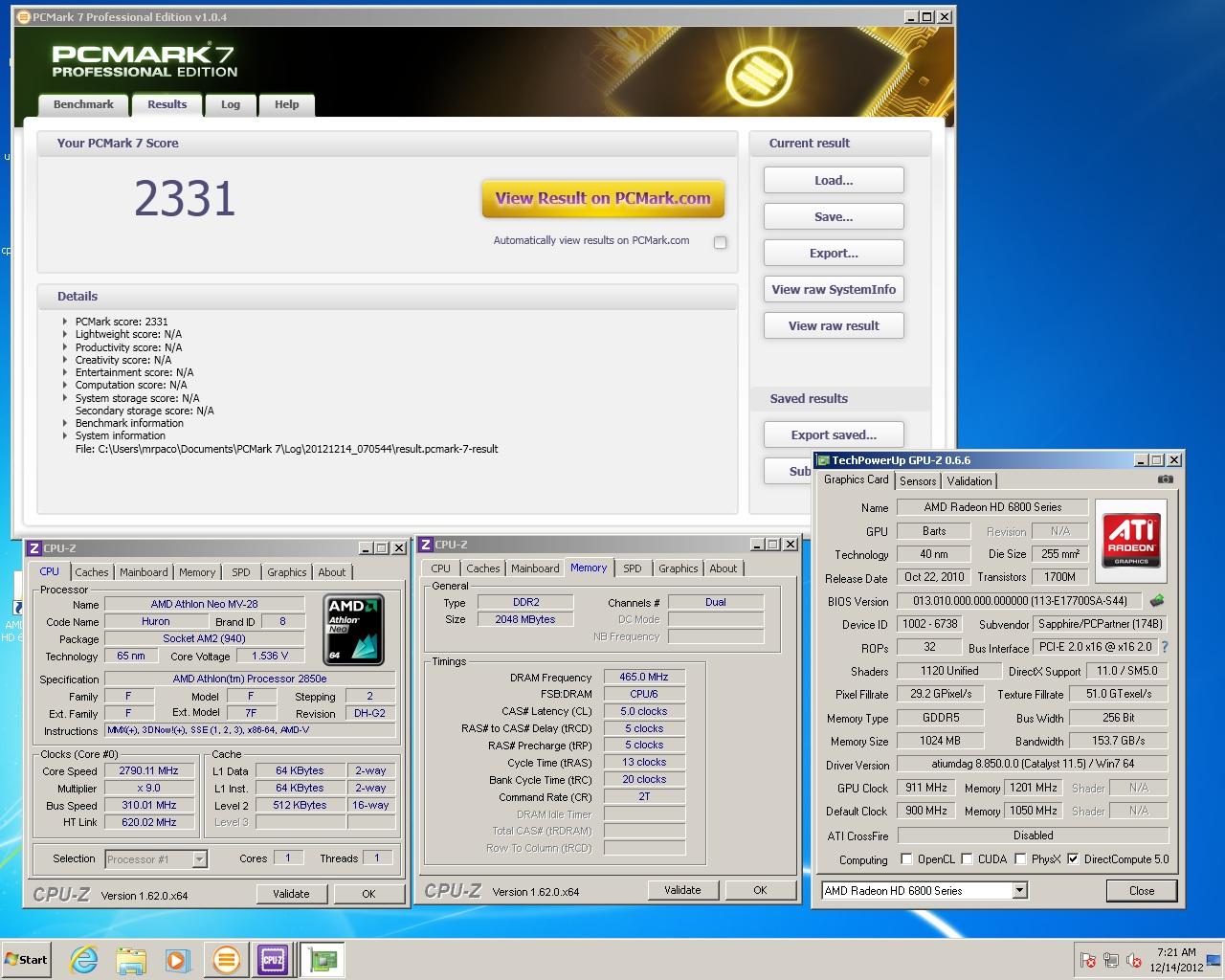Open Windows Media Player from the taskbar
This screenshot has height=980, width=1225.
[178, 959]
